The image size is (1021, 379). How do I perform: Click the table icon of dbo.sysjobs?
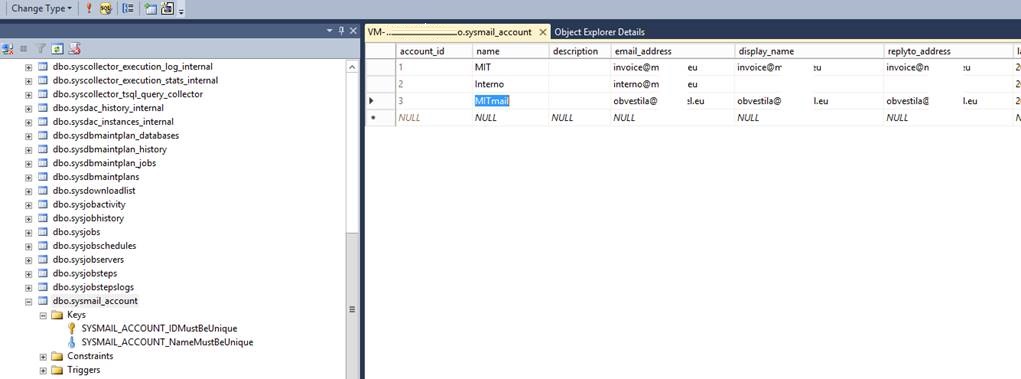(x=43, y=232)
